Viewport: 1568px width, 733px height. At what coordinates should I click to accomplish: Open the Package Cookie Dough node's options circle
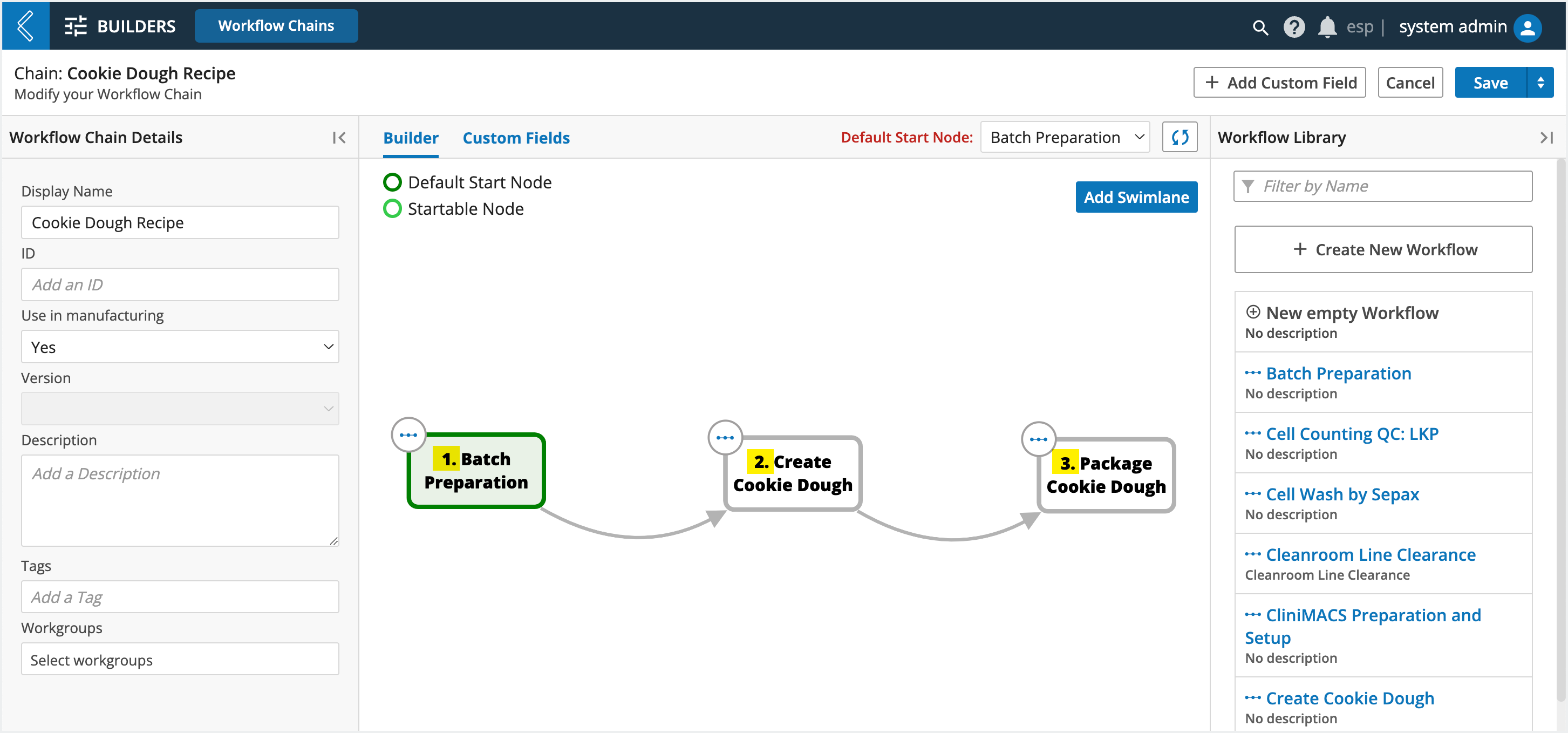[1038, 439]
